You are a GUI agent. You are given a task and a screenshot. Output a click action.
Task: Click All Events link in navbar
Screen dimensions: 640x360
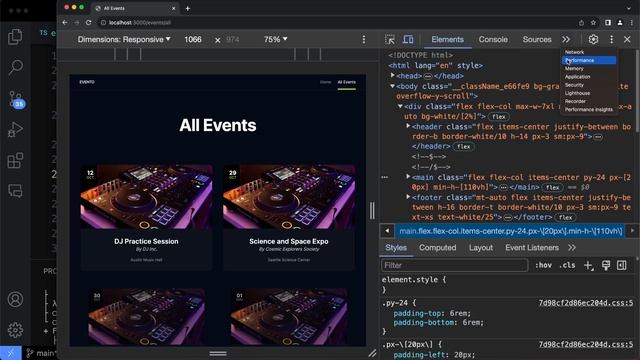click(347, 82)
